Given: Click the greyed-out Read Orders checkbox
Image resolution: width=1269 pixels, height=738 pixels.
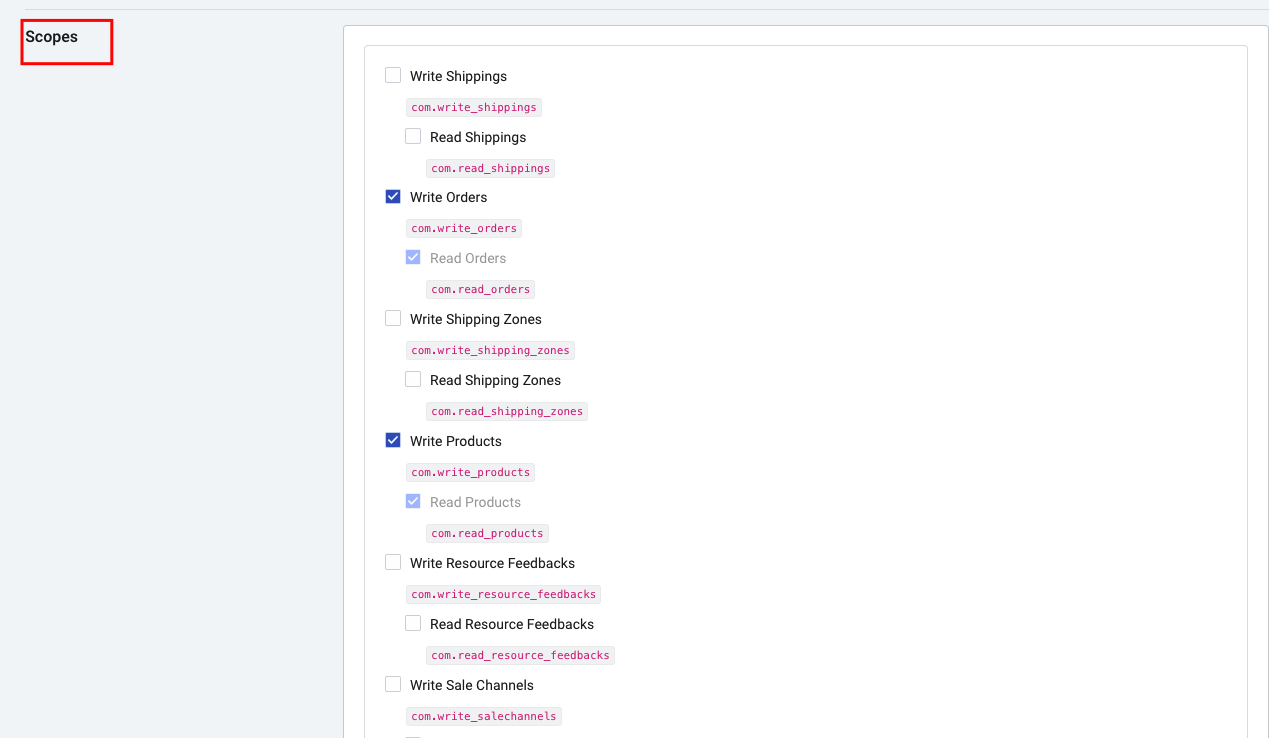Looking at the screenshot, I should tap(413, 257).
